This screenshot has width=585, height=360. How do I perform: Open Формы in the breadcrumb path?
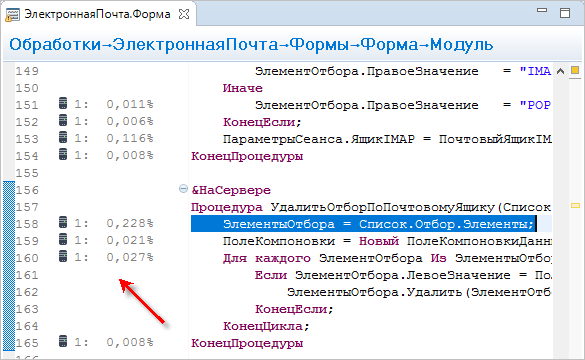pyautogui.click(x=319, y=45)
